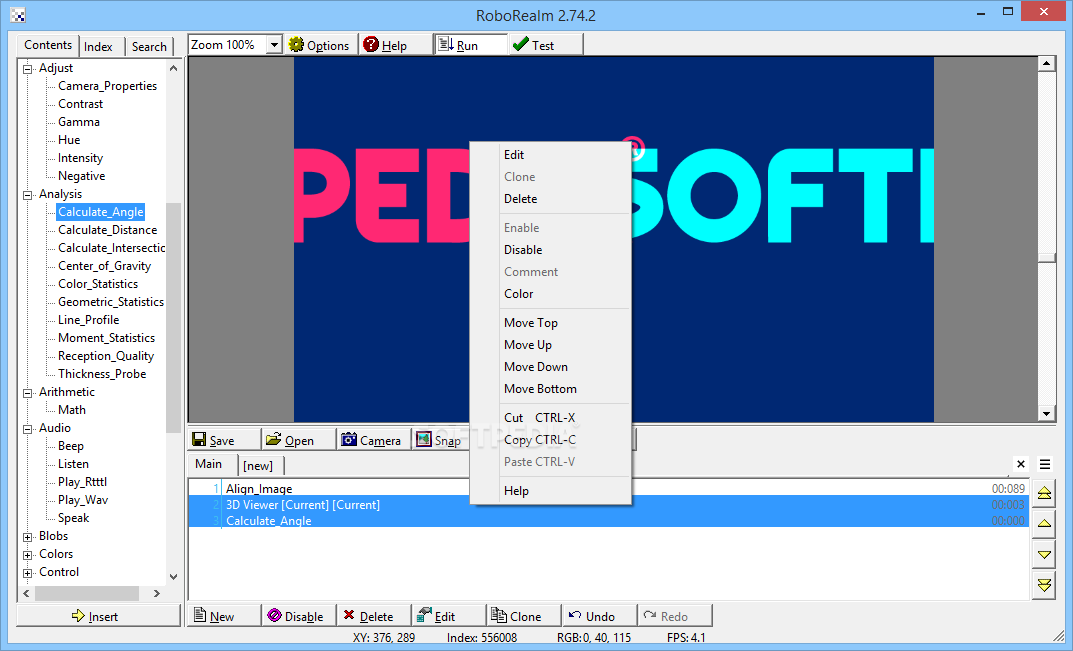Screen dimensions: 1073x651
Task: Click the RoboRealm app icon in title bar
Action: tap(18, 15)
